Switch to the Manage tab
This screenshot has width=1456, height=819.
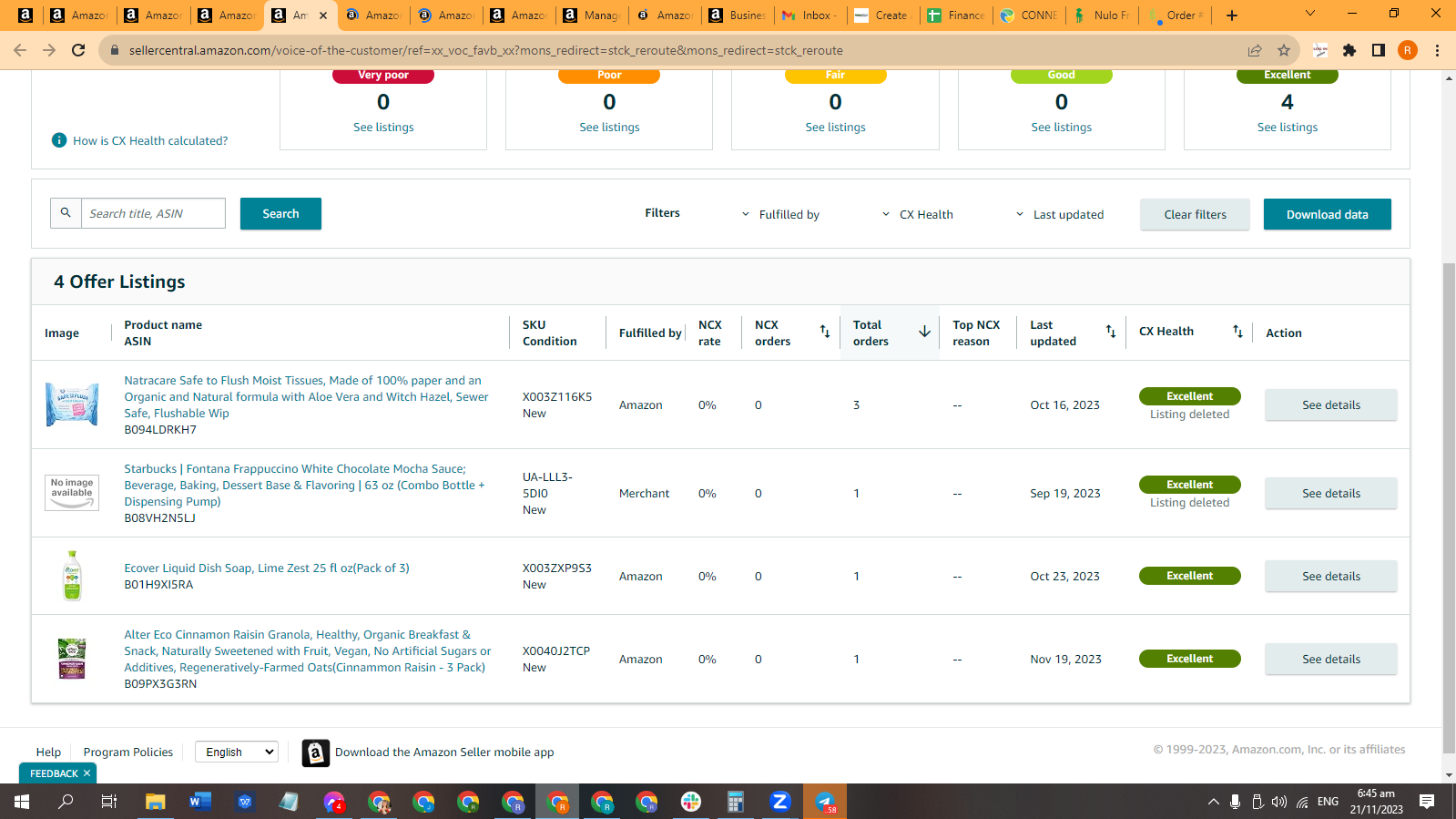tap(592, 15)
